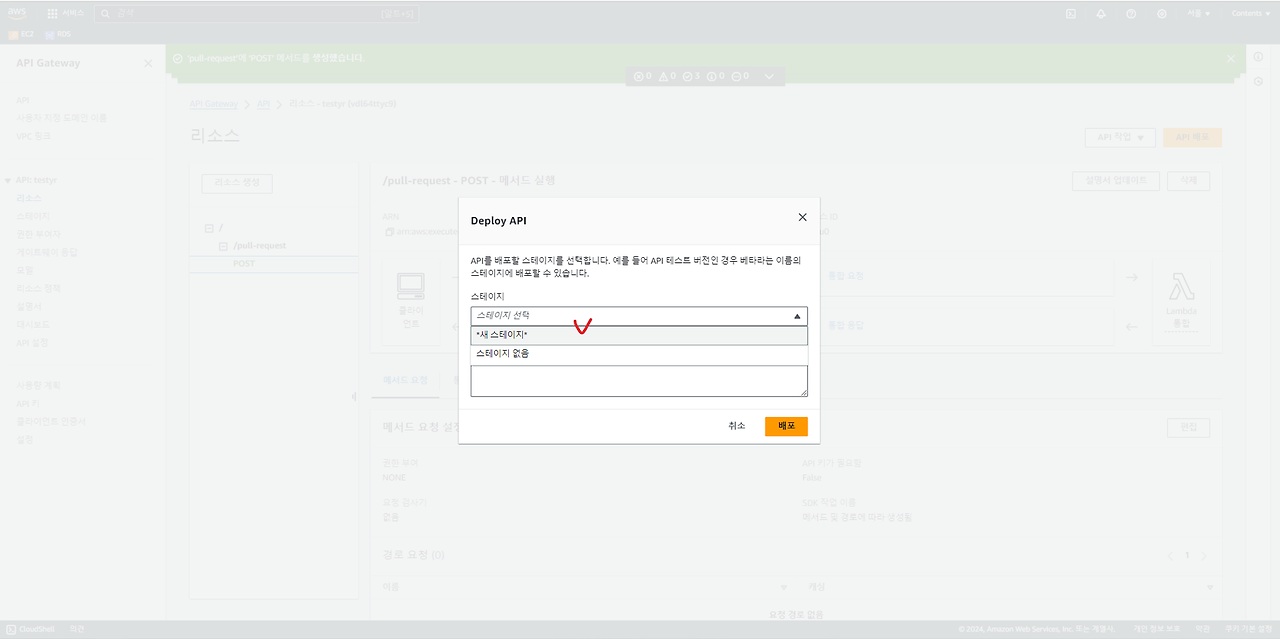
Task: Open the info panel icon on the right edge
Action: pyautogui.click(x=1258, y=57)
